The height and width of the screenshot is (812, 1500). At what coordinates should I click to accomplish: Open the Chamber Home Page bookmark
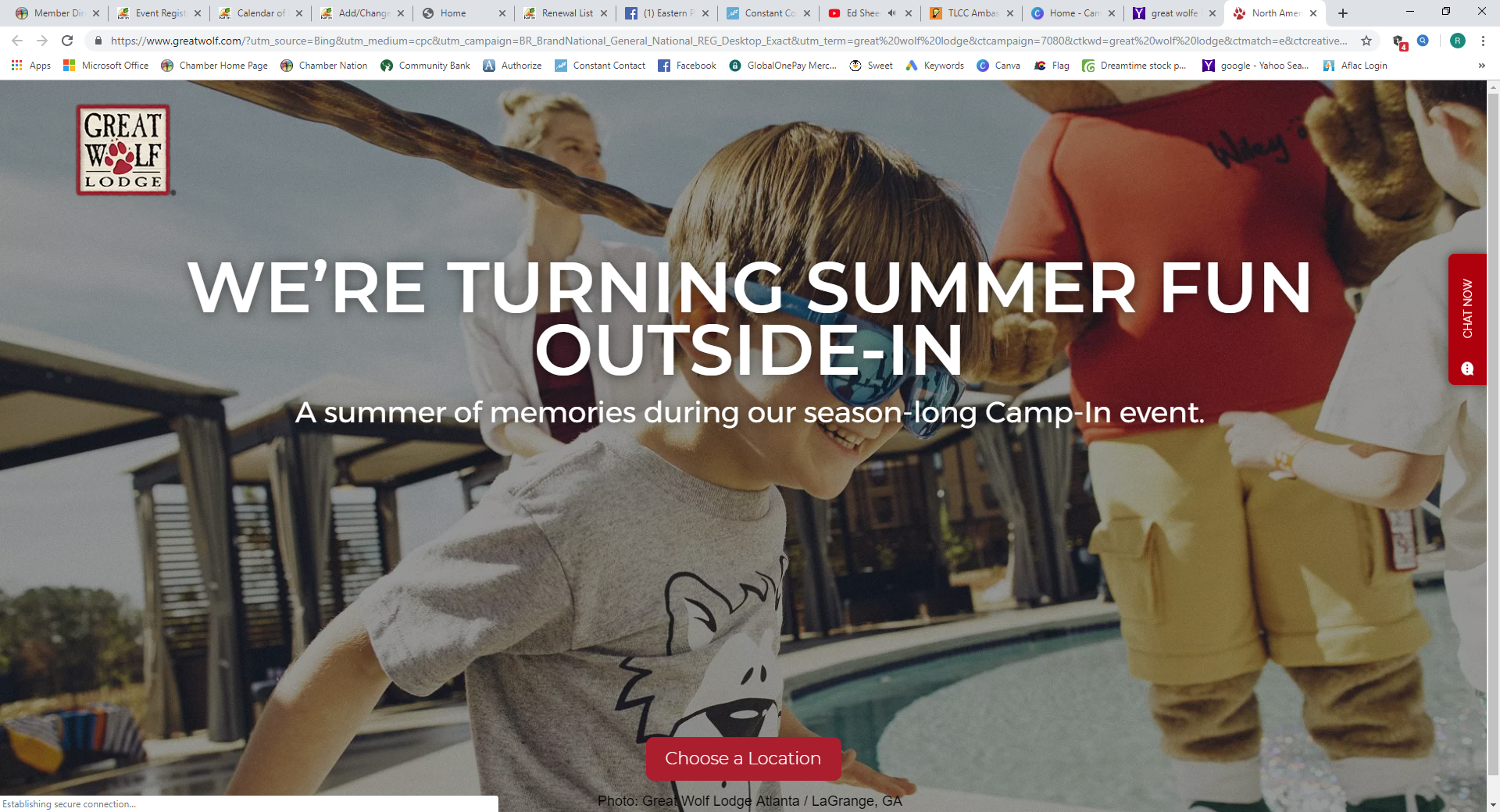[x=215, y=66]
